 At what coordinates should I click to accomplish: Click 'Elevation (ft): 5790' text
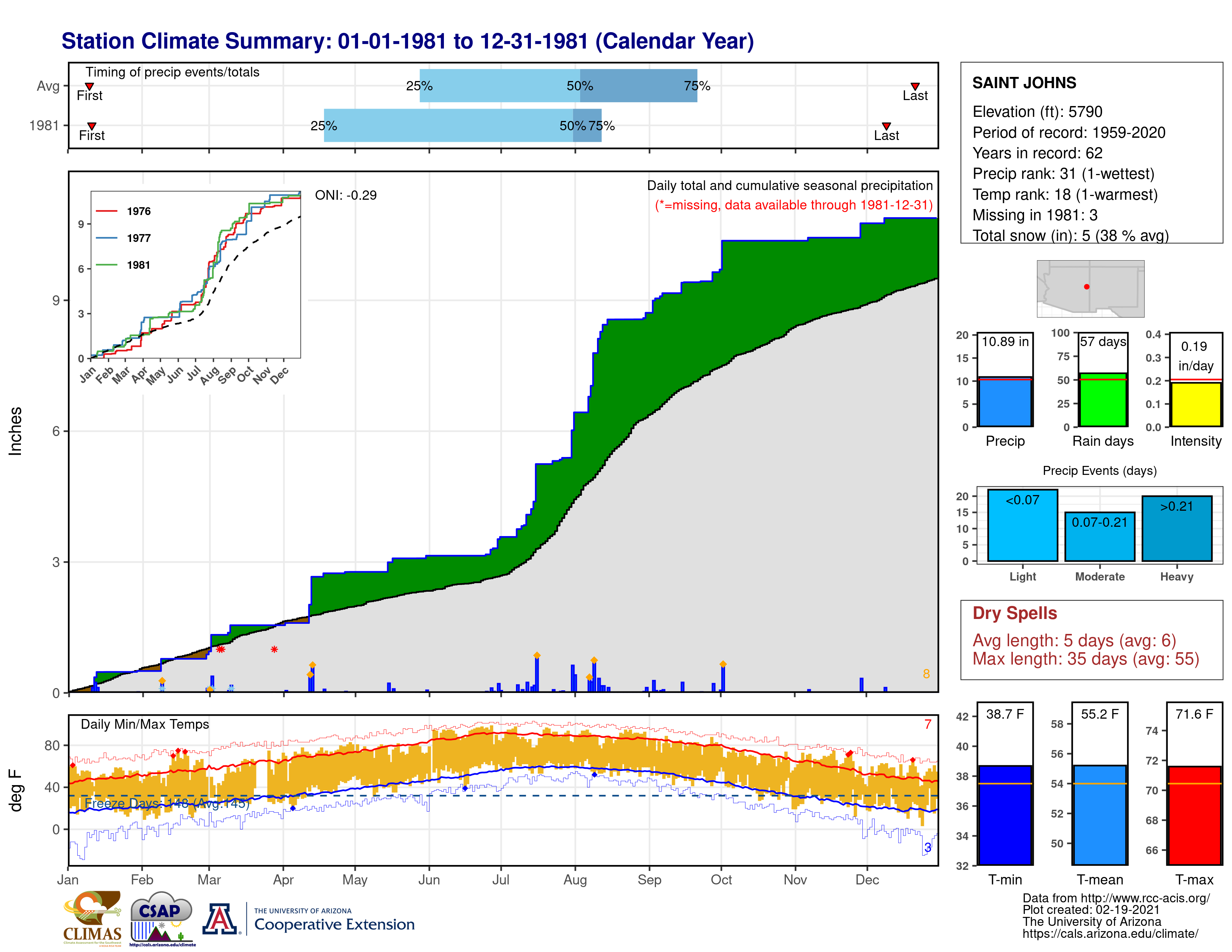pyautogui.click(x=1037, y=112)
